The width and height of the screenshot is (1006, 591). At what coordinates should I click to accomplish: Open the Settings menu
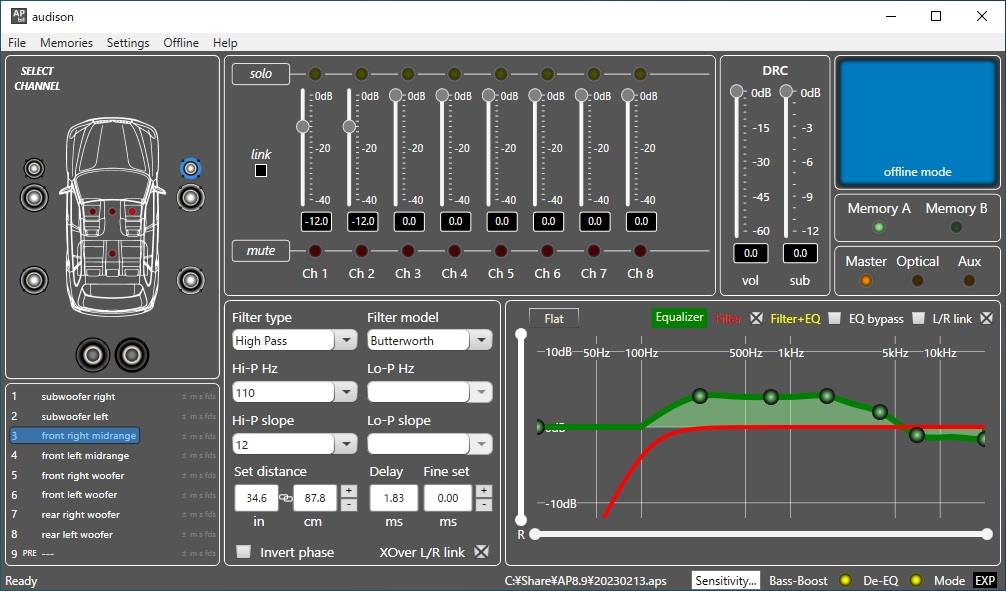pos(128,42)
